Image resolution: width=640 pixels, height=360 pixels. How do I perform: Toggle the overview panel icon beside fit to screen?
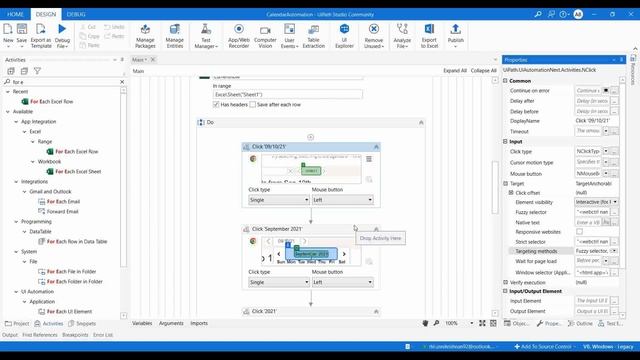click(493, 323)
